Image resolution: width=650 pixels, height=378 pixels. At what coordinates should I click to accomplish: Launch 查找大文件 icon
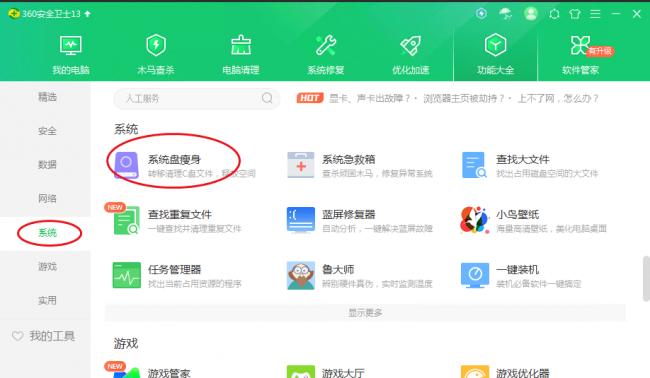[x=474, y=165]
